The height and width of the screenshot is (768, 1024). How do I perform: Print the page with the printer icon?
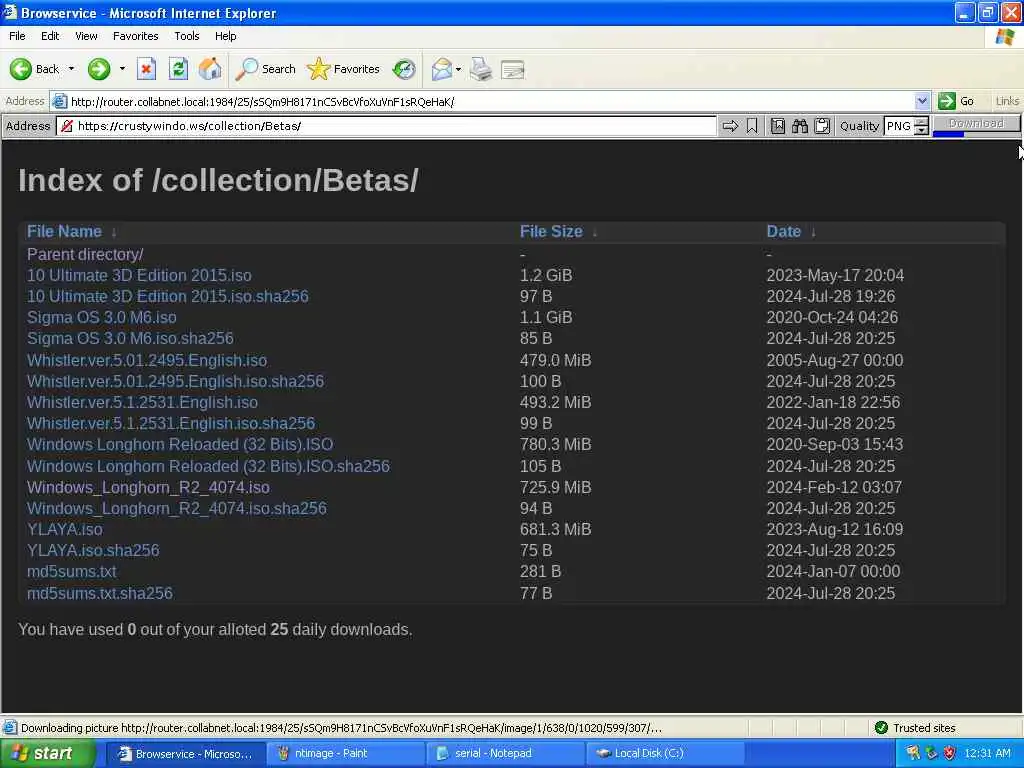tap(481, 69)
